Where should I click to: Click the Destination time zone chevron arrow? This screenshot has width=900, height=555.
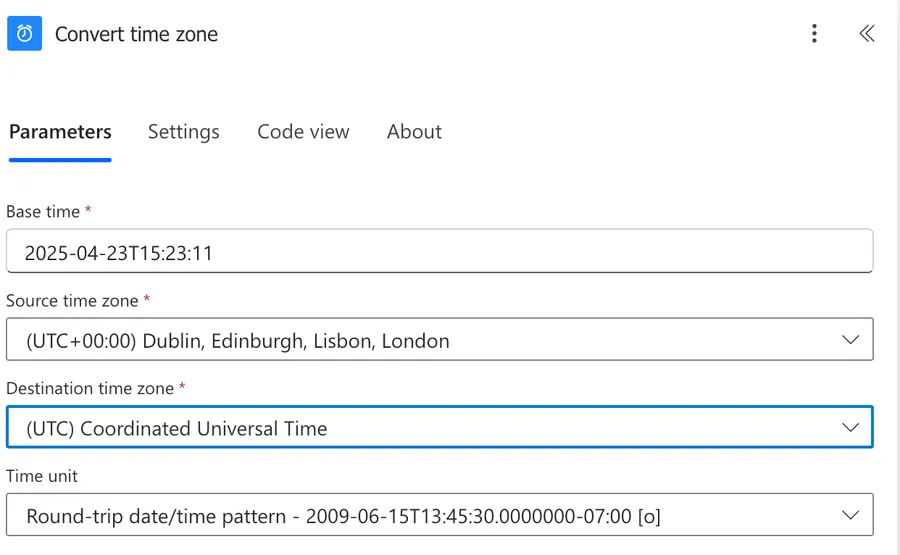click(850, 428)
